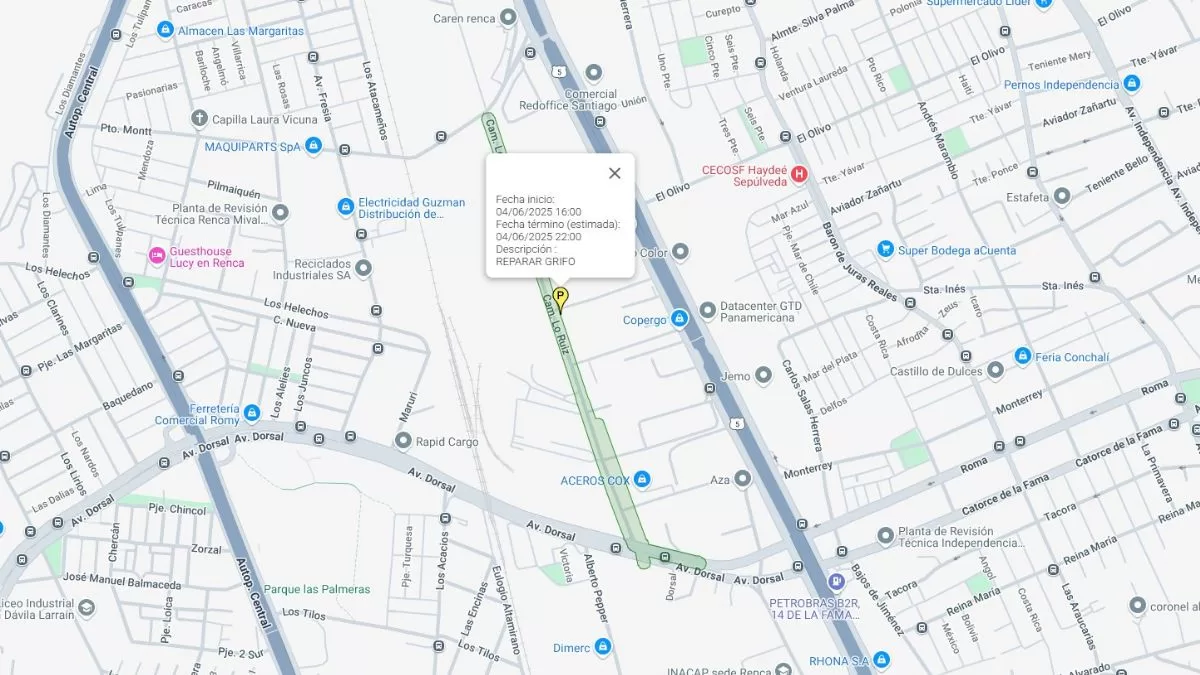Open the ACEROS COX shop pin

(x=642, y=480)
